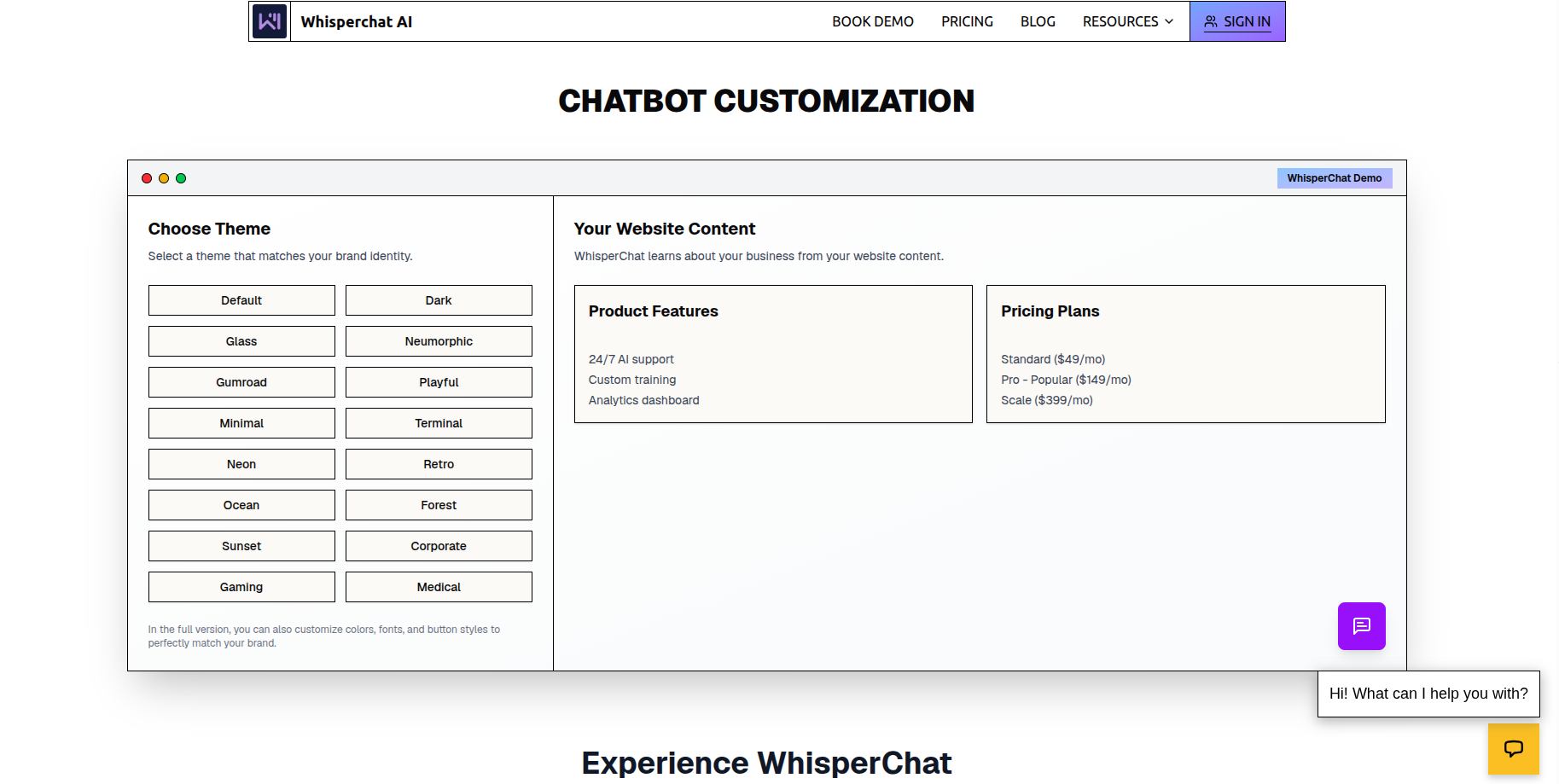Select the Forest theme
Image resolution: width=1559 pixels, height=784 pixels.
[439, 505]
